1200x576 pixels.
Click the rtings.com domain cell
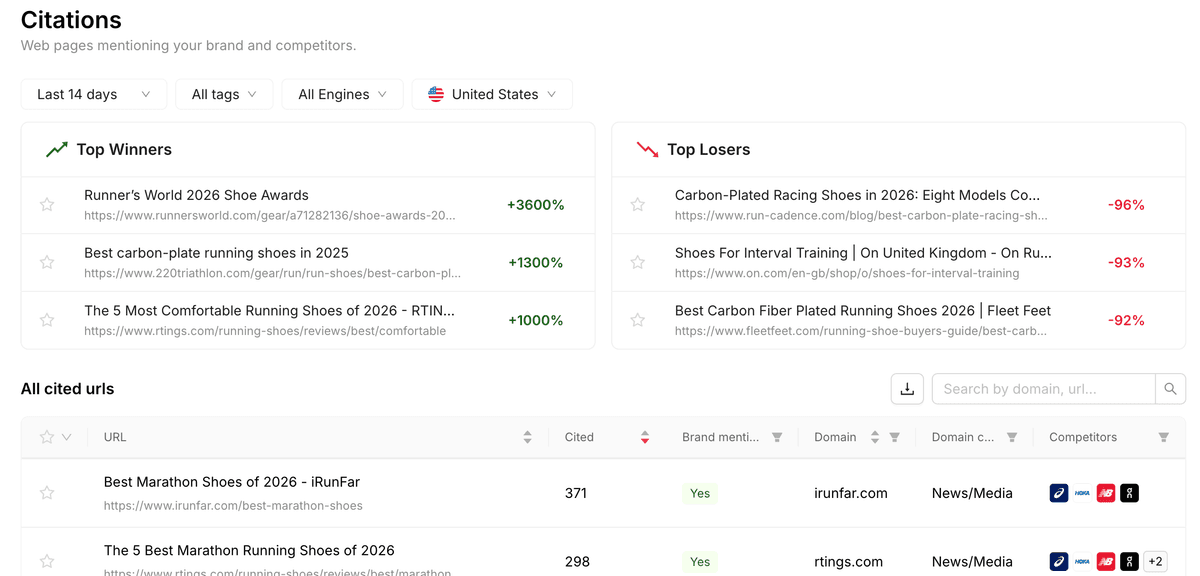pos(848,561)
